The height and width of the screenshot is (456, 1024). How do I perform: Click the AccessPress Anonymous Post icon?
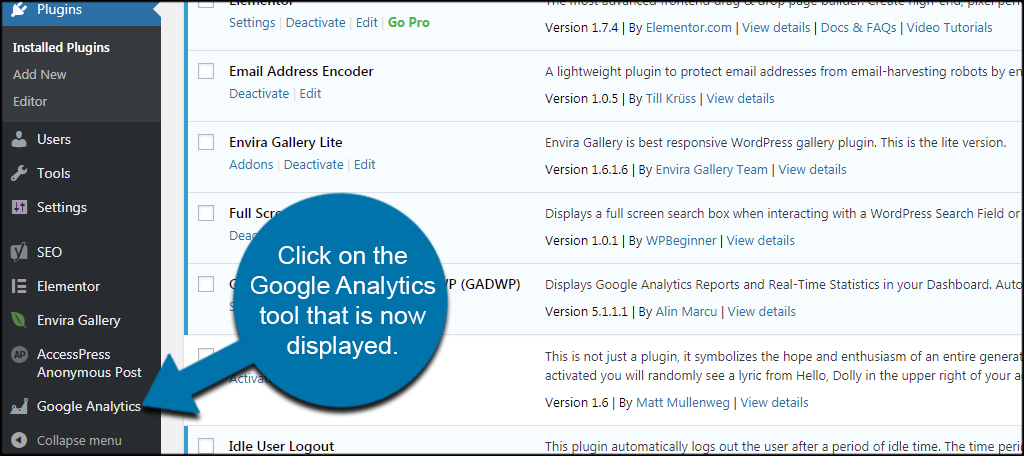pyautogui.click(x=18, y=355)
